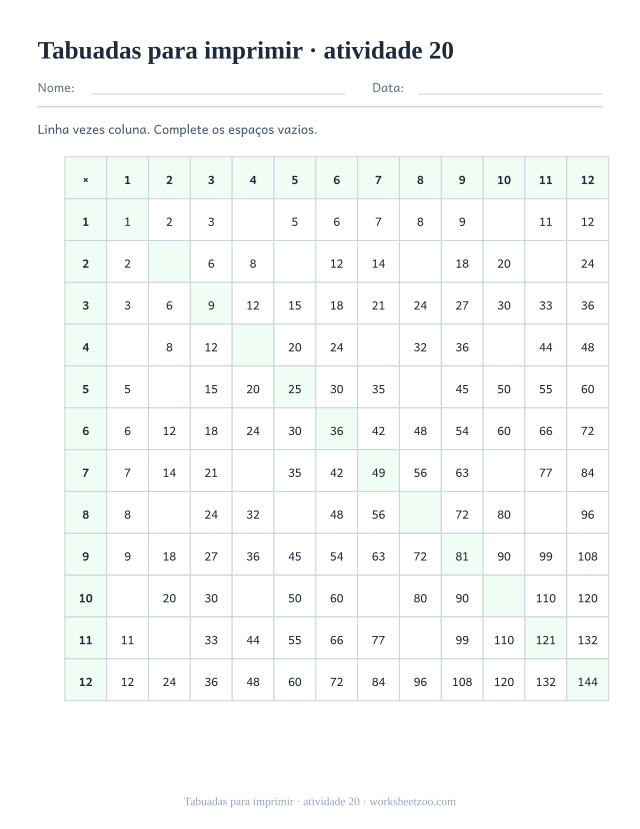
Task: Click the title Tabuadas para imprimir
Action: tap(170, 51)
